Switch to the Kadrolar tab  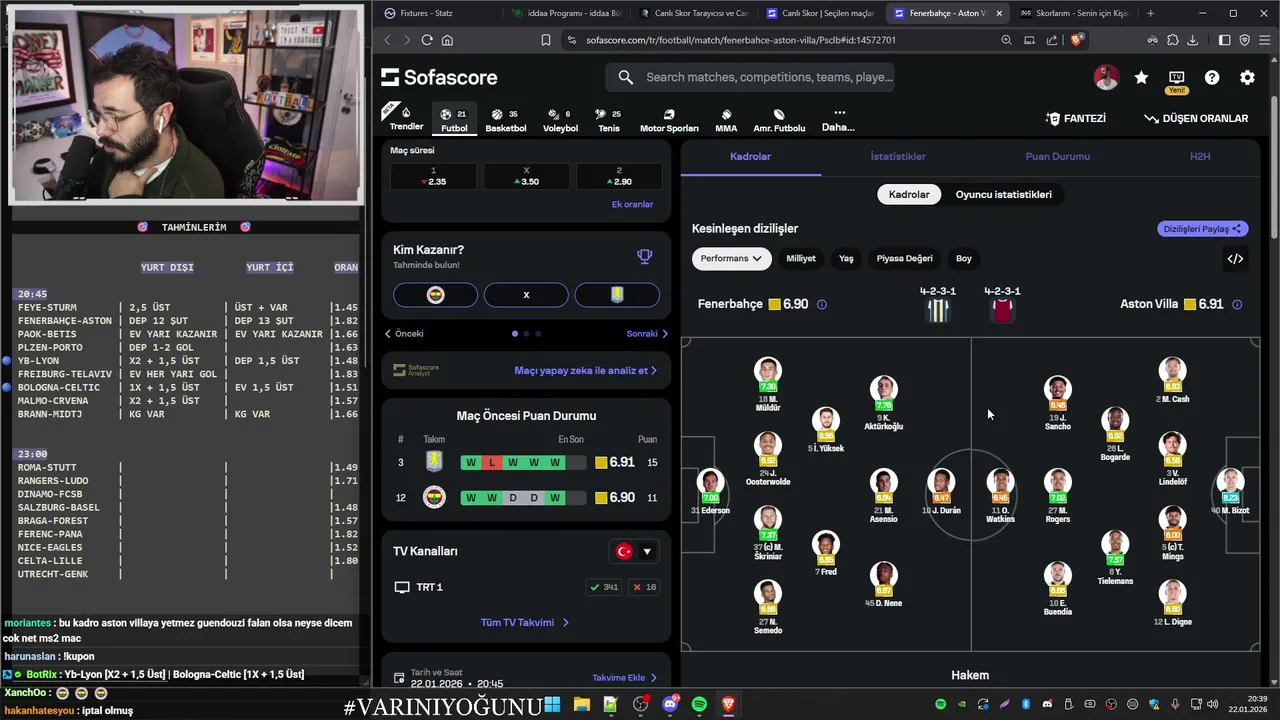click(750, 157)
